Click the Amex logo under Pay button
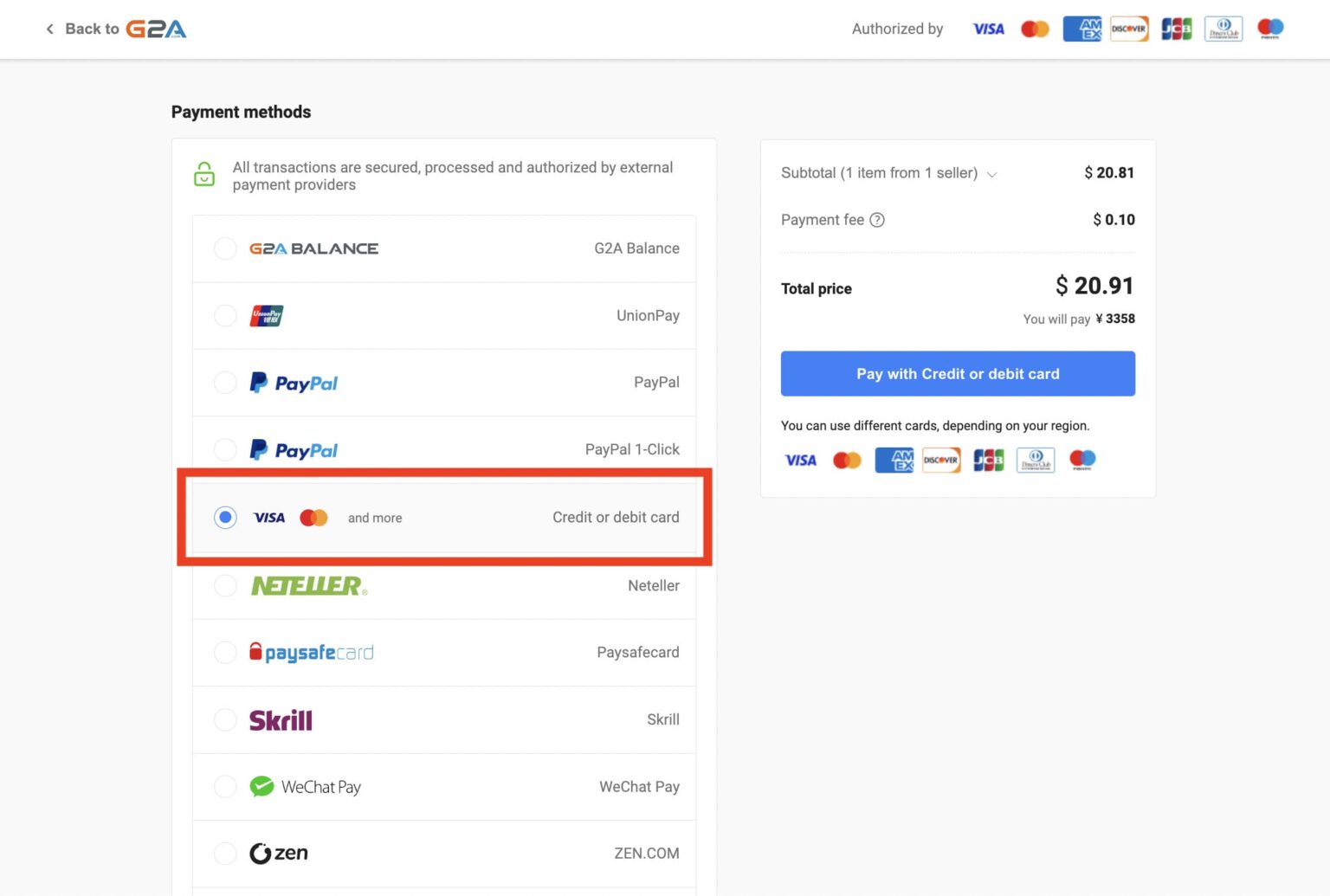1330x896 pixels. click(x=894, y=460)
